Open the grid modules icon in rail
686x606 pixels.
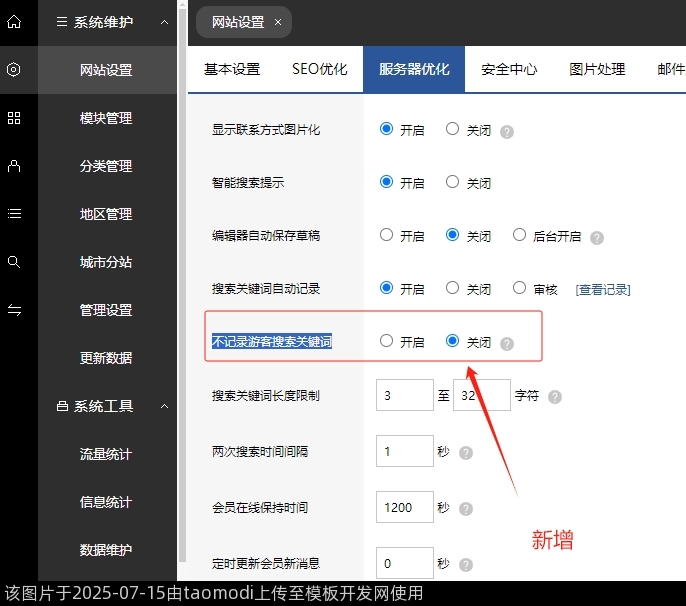point(14,118)
